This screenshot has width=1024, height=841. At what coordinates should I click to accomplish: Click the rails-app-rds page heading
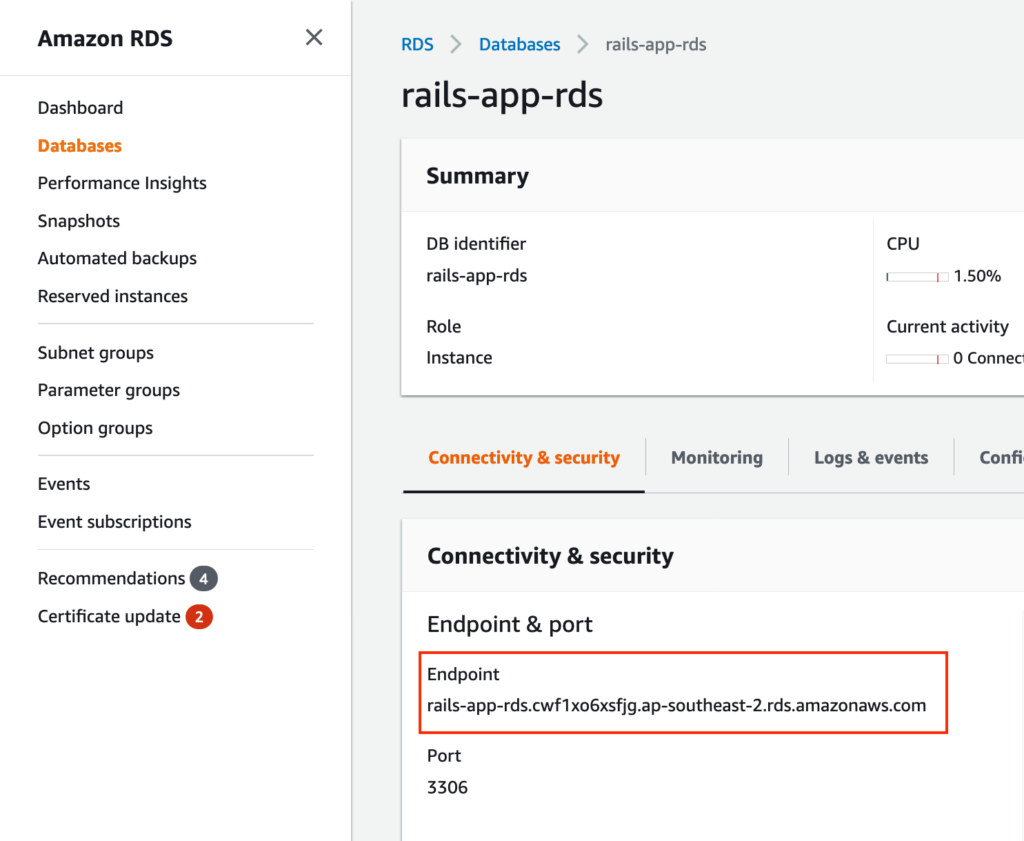click(502, 96)
